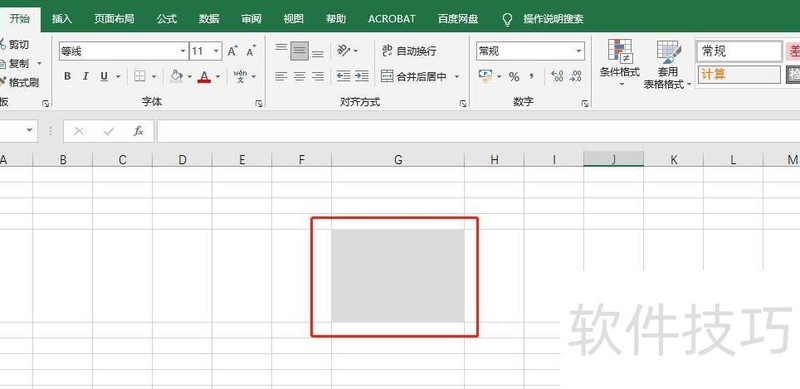Image resolution: width=800 pixels, height=389 pixels.
Task: Open the 视图 tab
Action: tap(293, 19)
